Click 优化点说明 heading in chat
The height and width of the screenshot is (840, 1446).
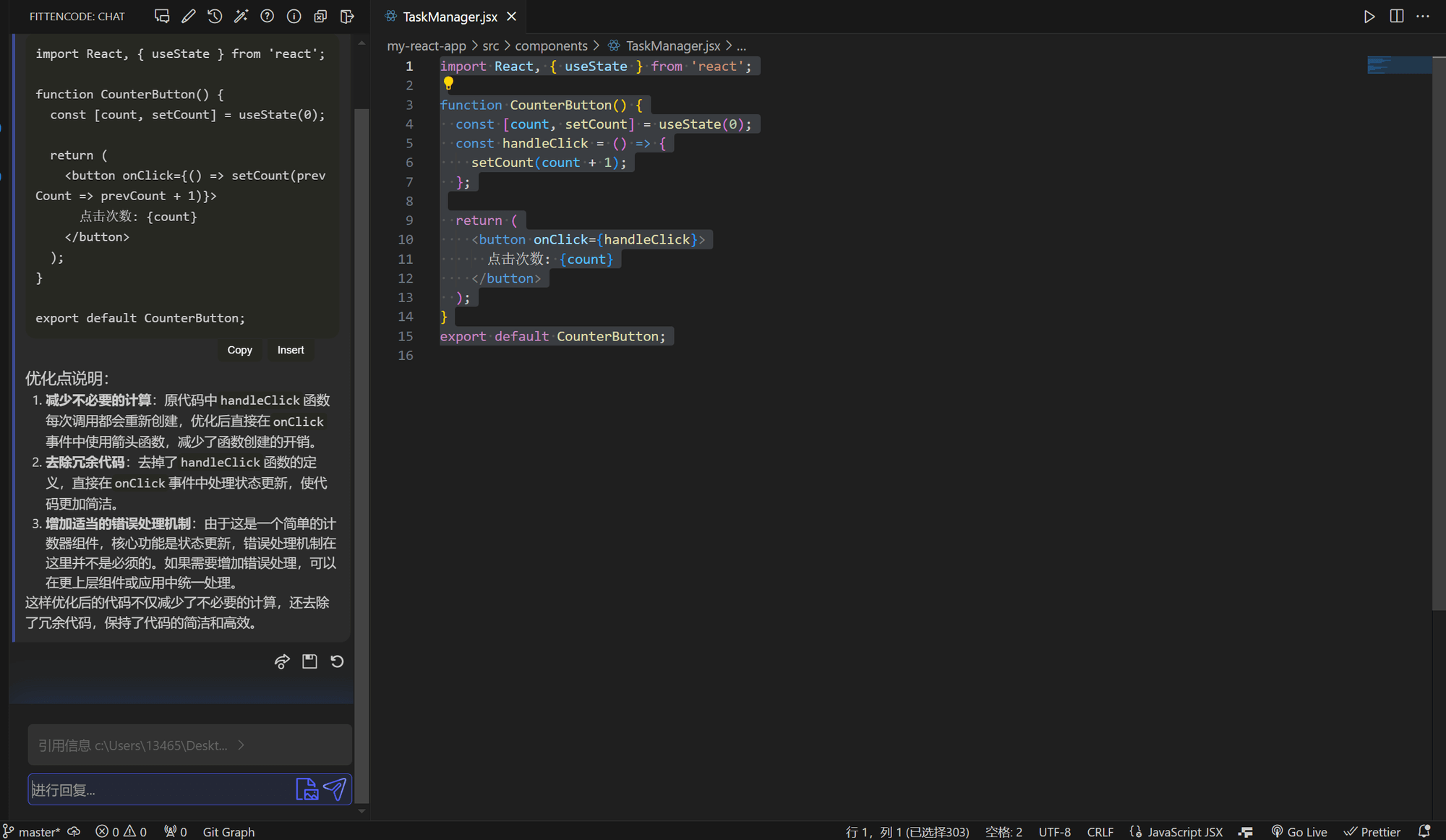pyautogui.click(x=67, y=378)
